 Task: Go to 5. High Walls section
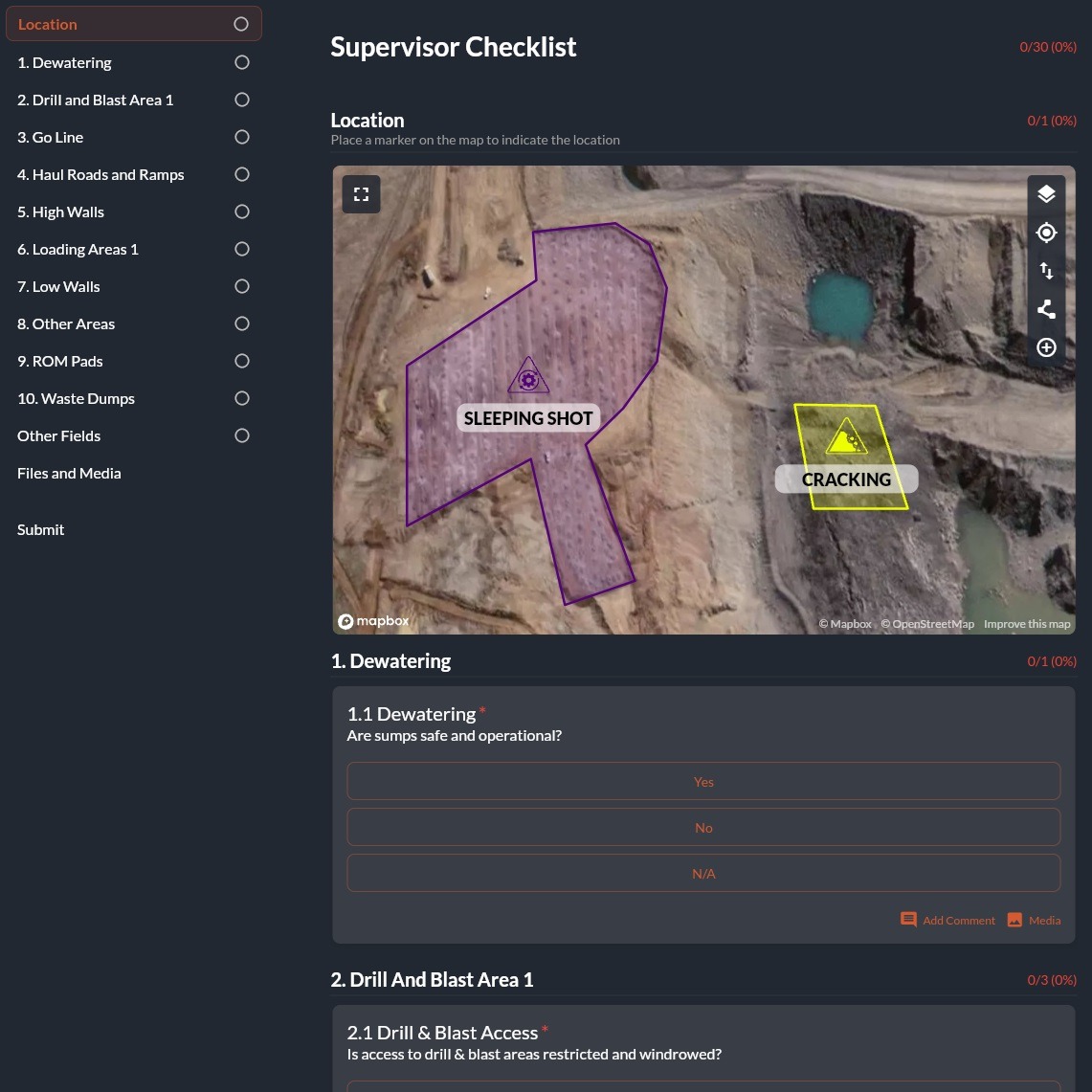point(60,212)
